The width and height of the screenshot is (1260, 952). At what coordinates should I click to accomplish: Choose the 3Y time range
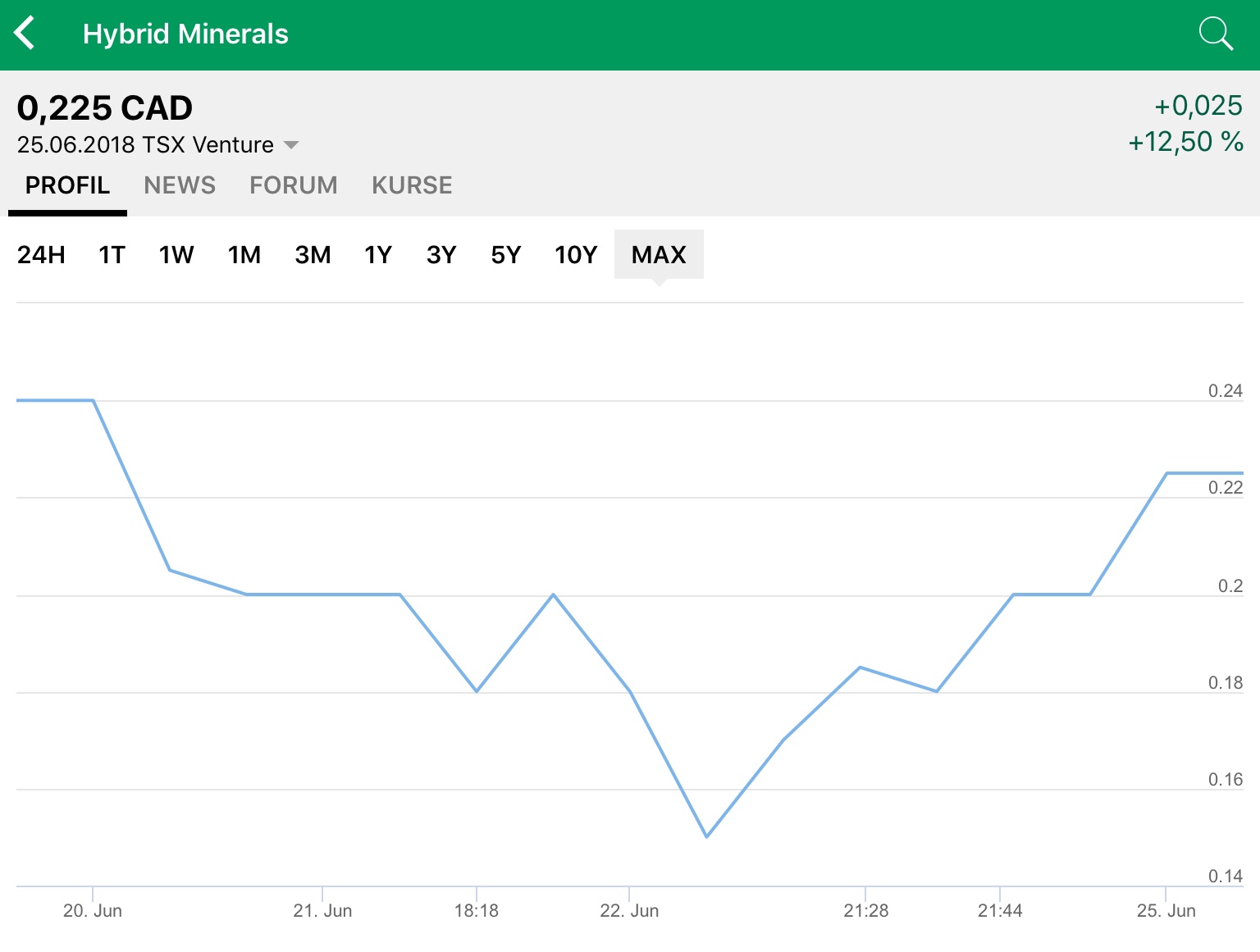point(441,255)
